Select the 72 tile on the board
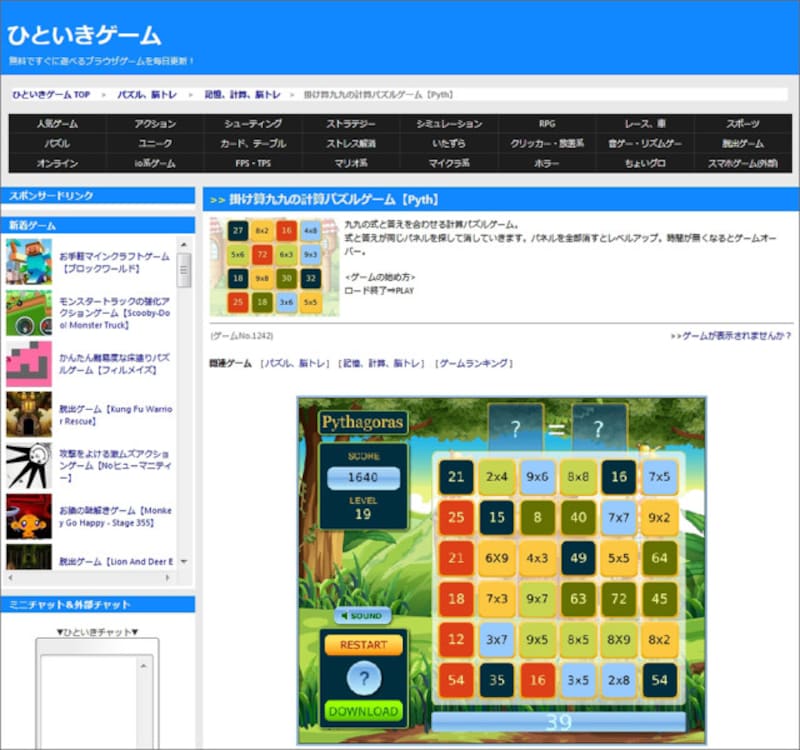The width and height of the screenshot is (800, 750). click(x=619, y=599)
